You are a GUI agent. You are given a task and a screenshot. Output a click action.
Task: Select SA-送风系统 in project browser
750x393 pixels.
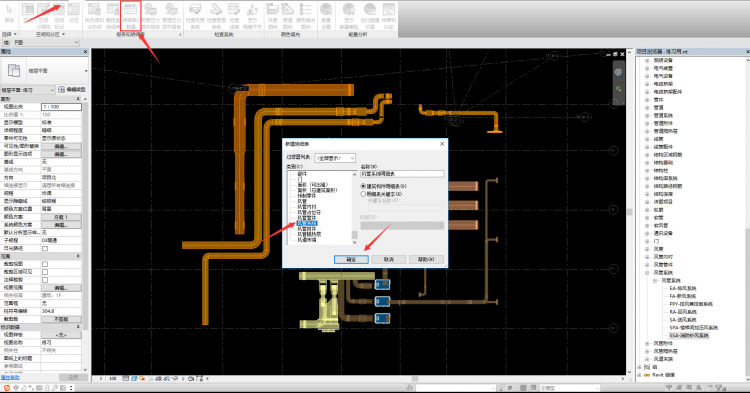(683, 320)
